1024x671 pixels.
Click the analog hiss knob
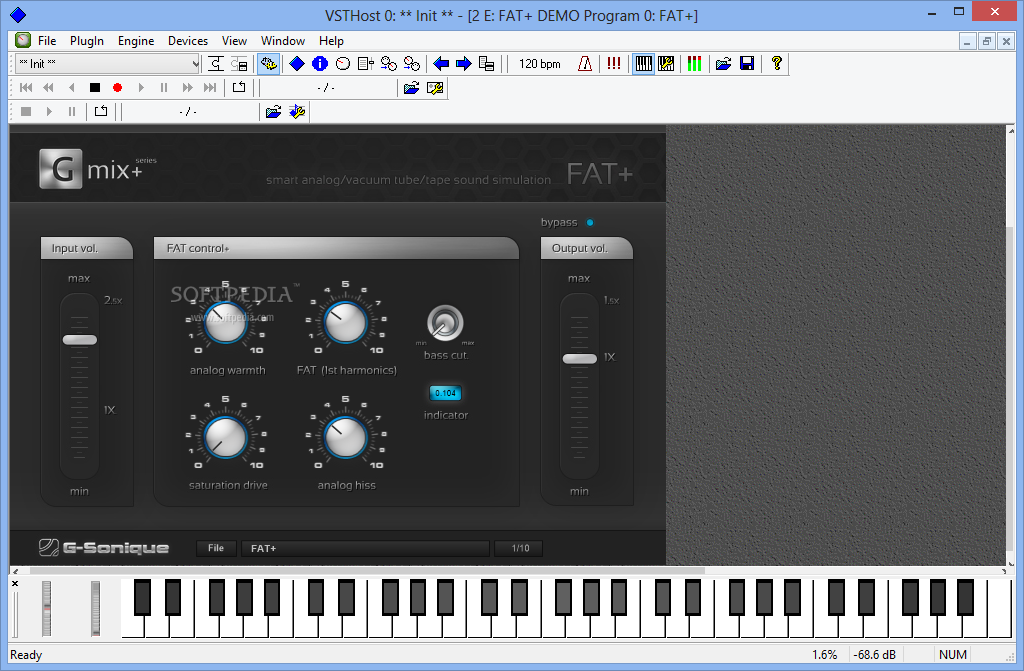pos(345,437)
